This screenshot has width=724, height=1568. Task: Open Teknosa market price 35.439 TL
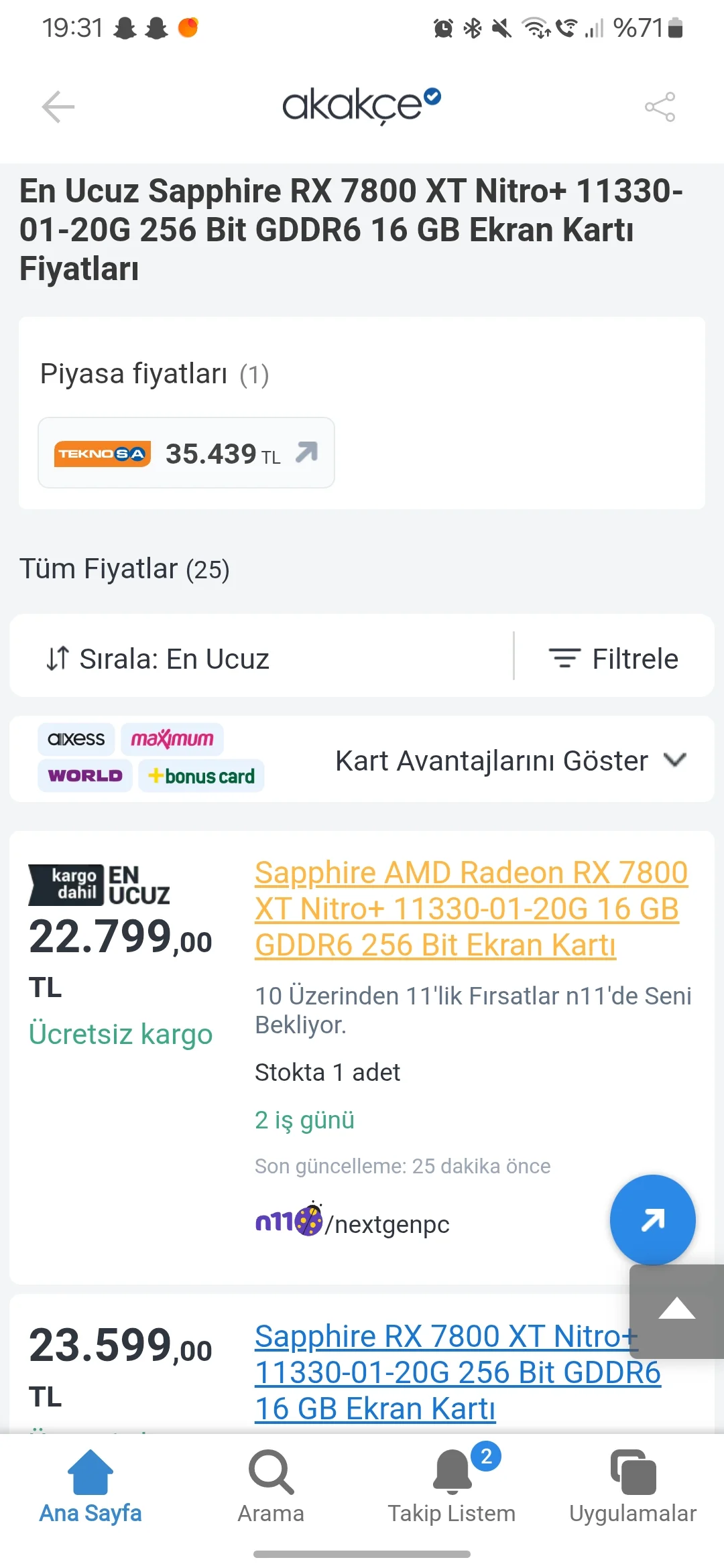click(186, 453)
